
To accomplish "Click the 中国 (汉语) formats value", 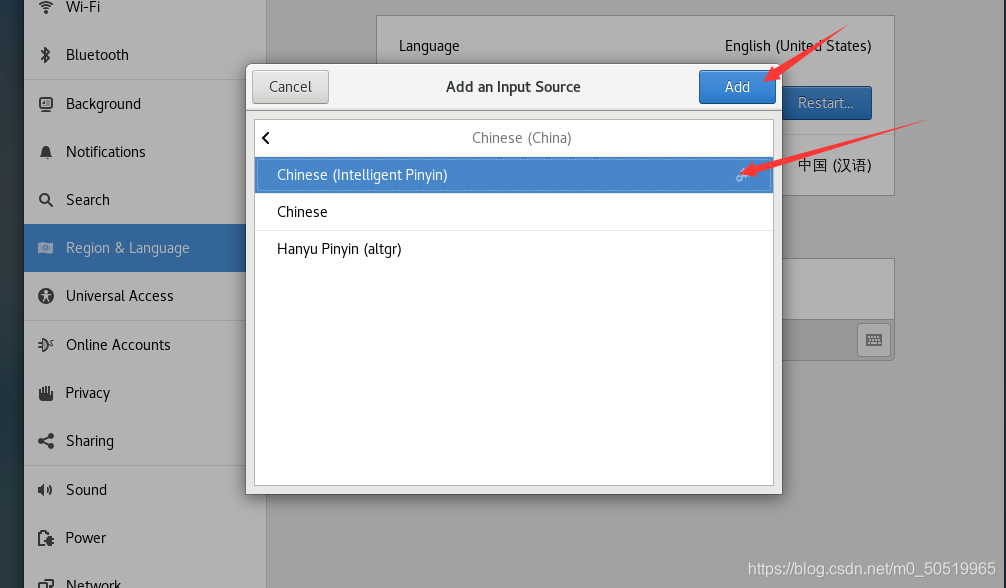I will 835,166.
